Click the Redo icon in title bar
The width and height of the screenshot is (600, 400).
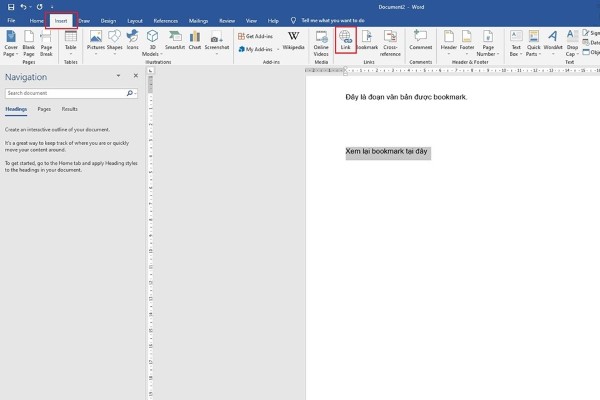(x=39, y=7)
